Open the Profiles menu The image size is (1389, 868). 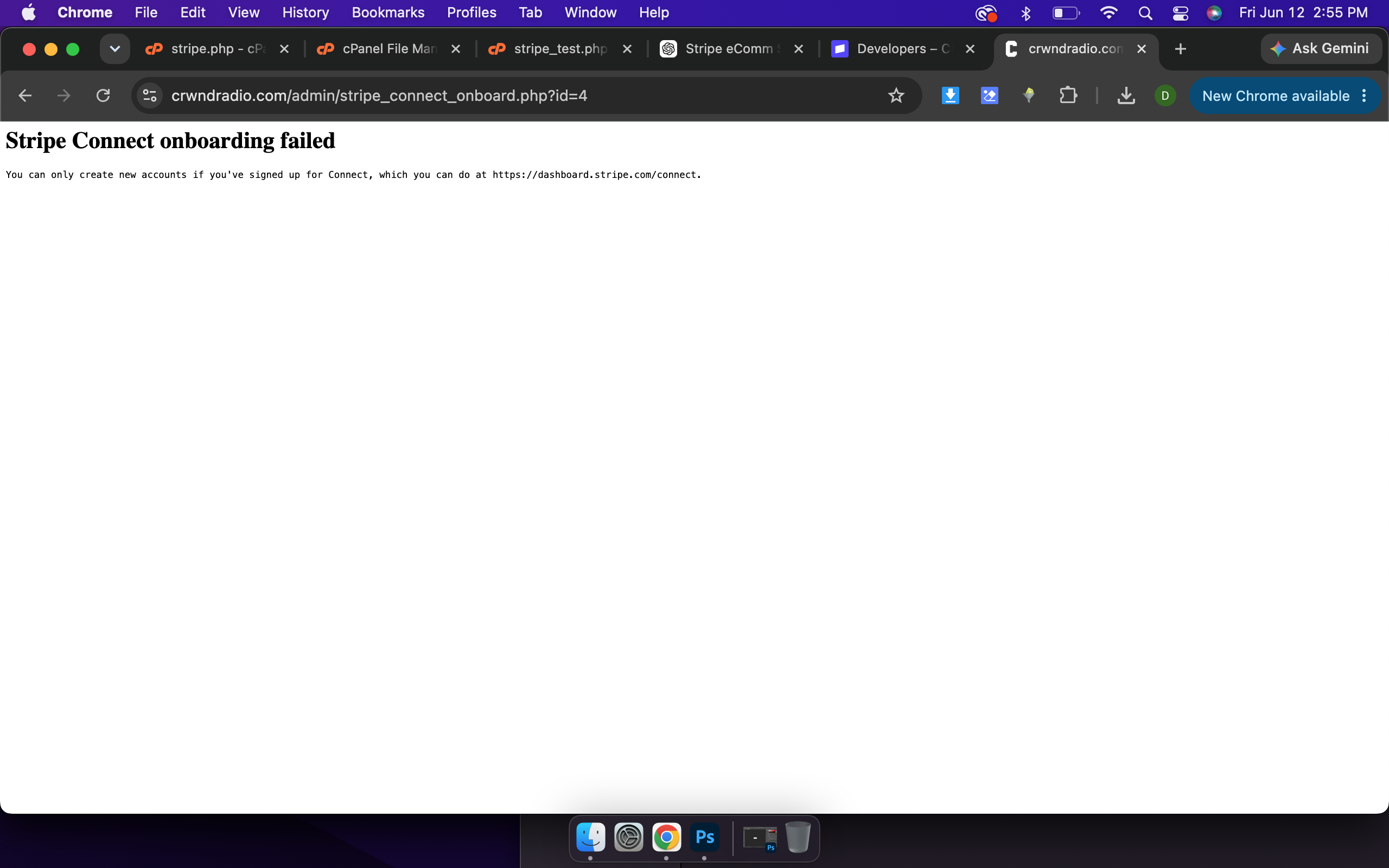pos(472,12)
